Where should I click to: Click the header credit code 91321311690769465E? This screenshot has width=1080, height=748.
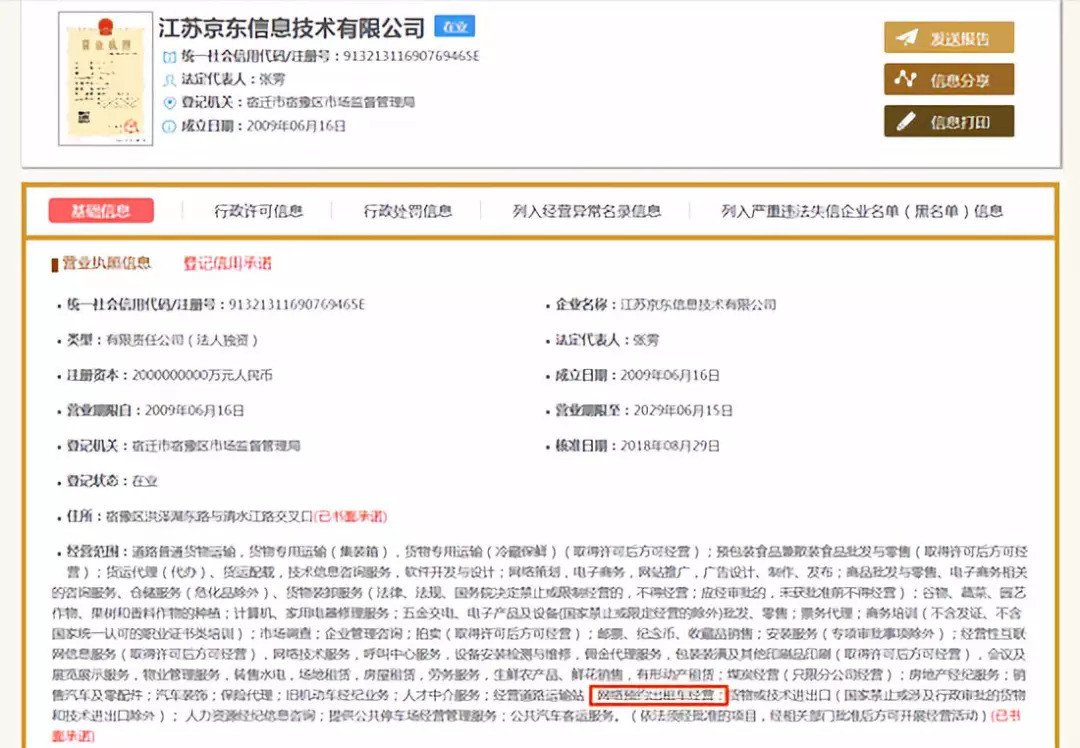[411, 56]
